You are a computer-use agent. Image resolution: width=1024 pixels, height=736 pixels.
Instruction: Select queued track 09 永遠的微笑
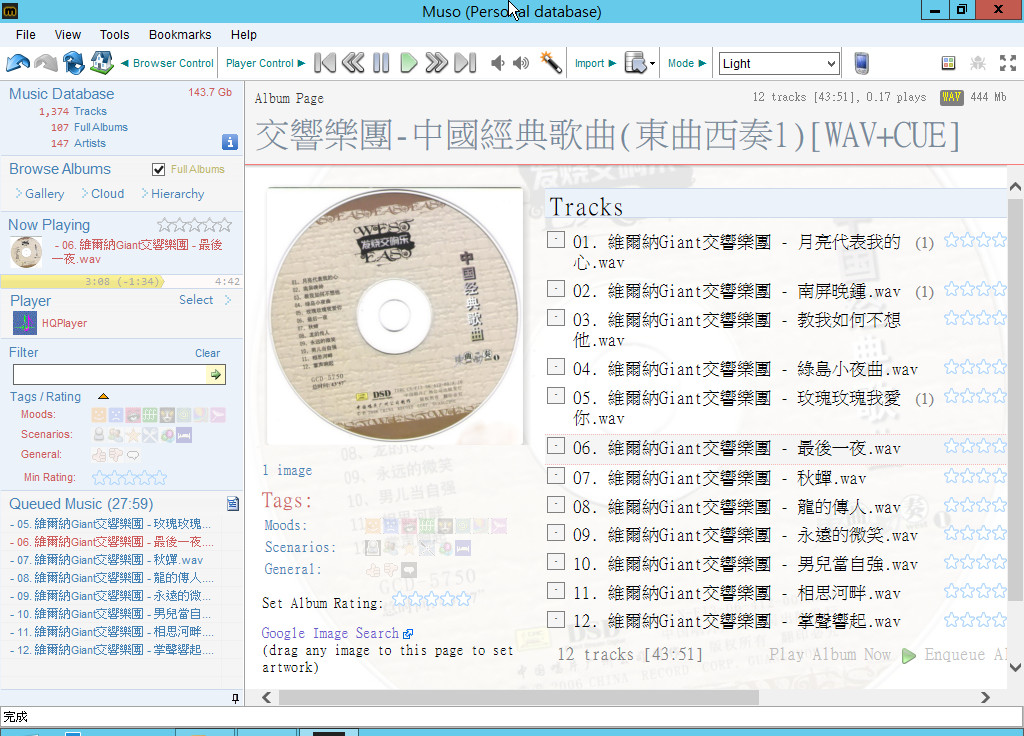111,596
